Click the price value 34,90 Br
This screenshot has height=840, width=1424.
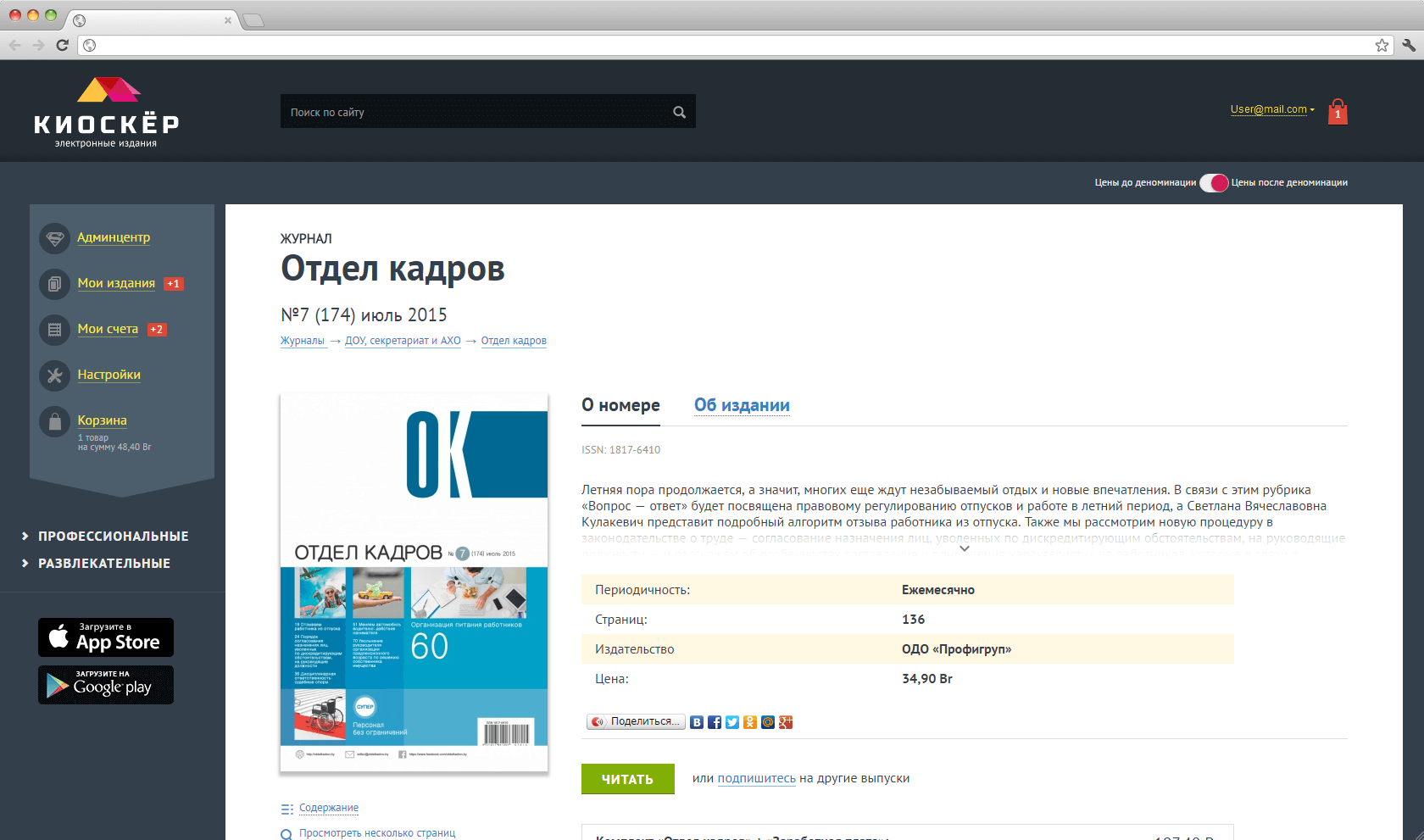(x=927, y=679)
